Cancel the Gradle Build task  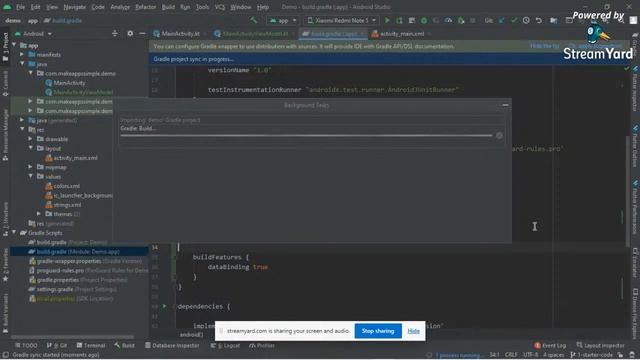tap(499, 136)
